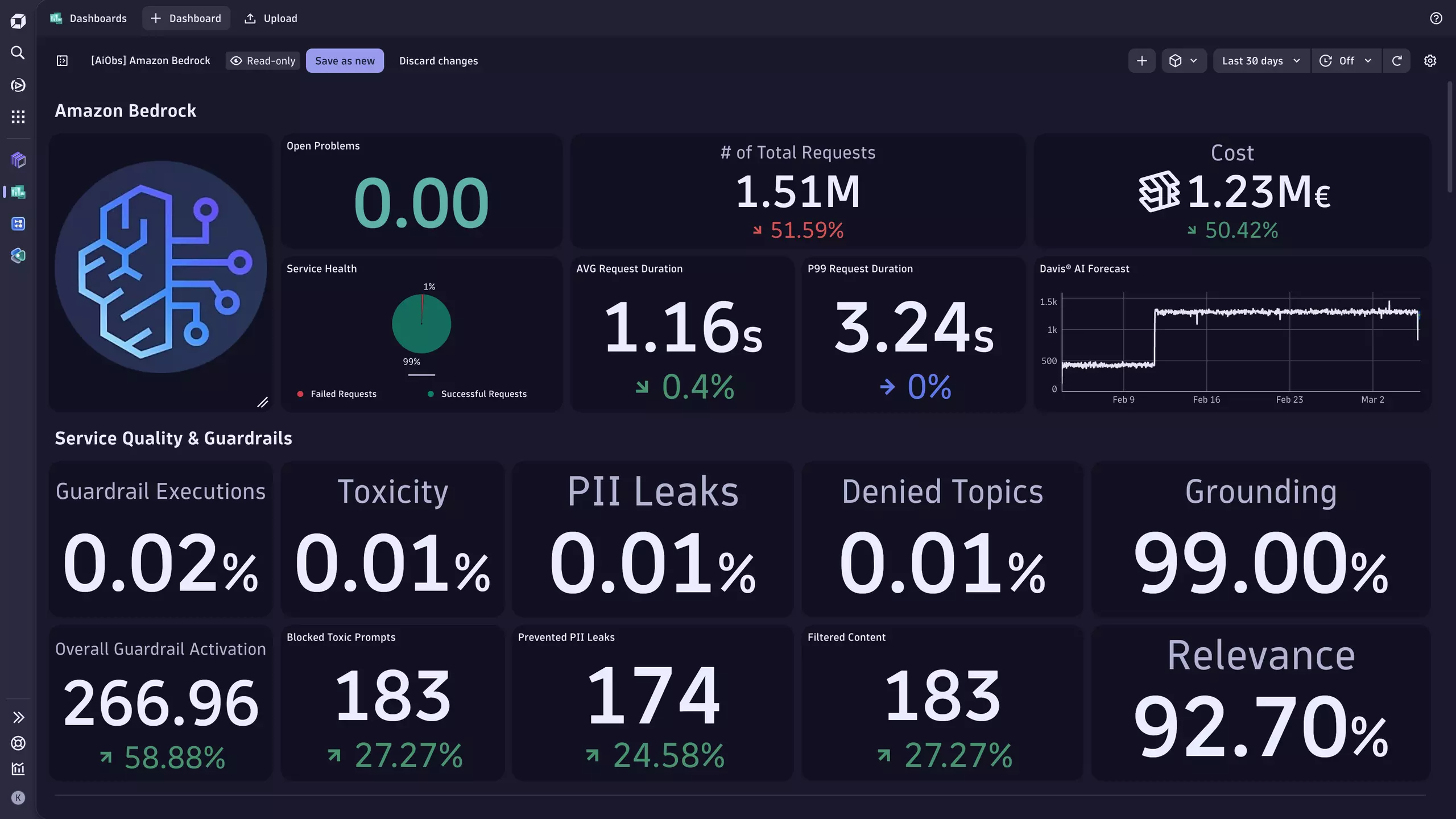Click the vertical scrollbar
Viewport: 1456px width, 819px height.
(x=1449, y=137)
